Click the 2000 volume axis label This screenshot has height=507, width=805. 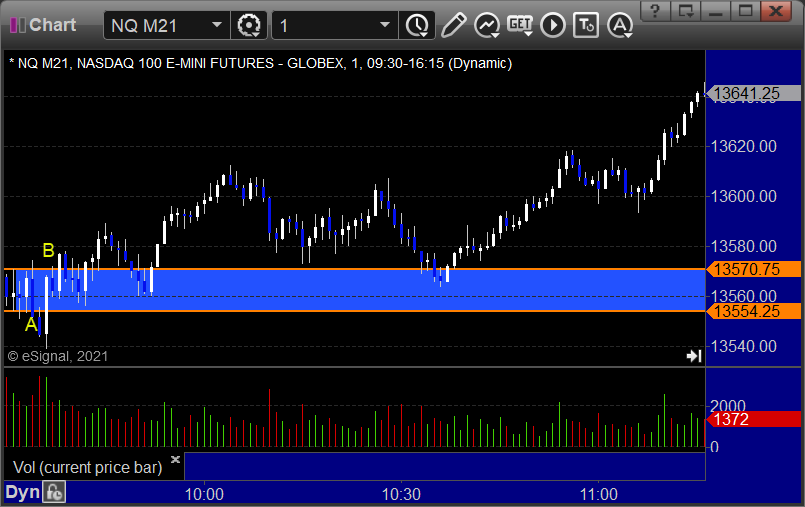coord(728,405)
